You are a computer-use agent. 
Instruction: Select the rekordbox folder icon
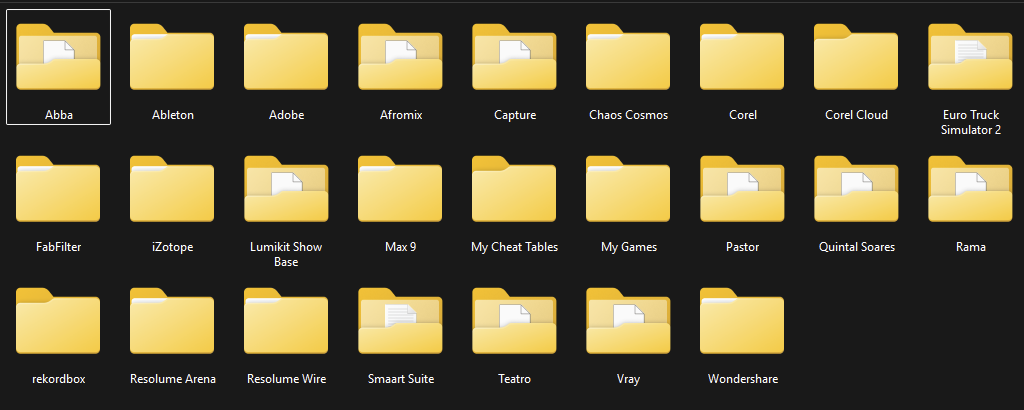coord(58,321)
